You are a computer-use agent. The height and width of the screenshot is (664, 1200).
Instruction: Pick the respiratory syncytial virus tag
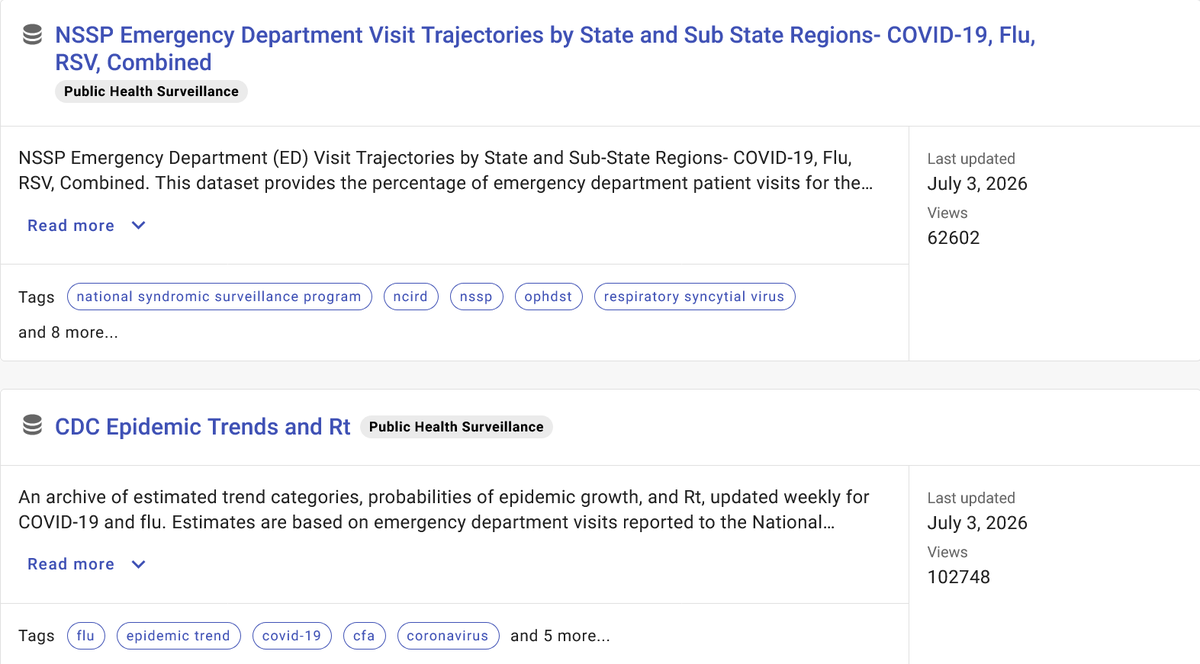click(x=695, y=297)
